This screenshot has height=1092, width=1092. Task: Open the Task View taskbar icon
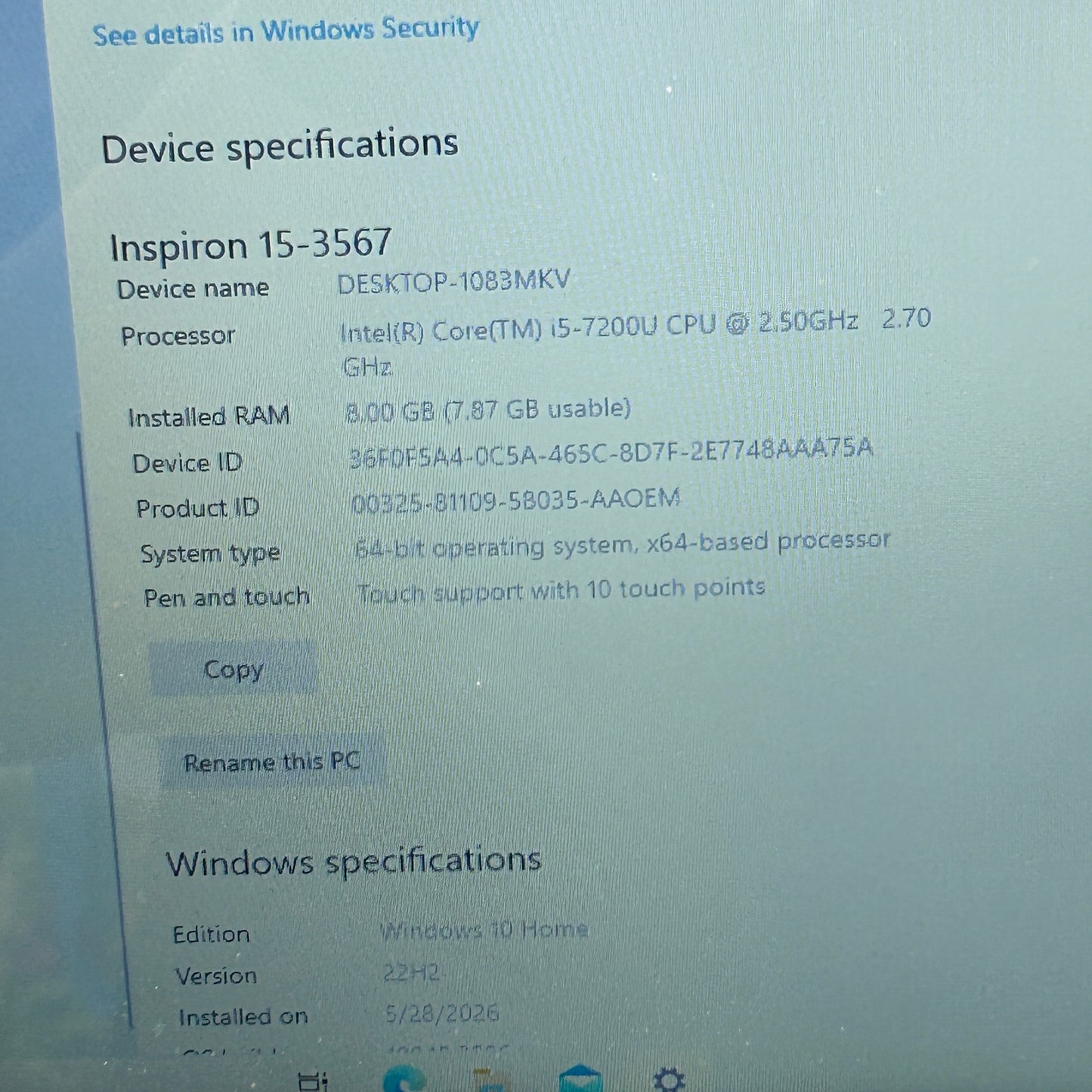point(313,1081)
